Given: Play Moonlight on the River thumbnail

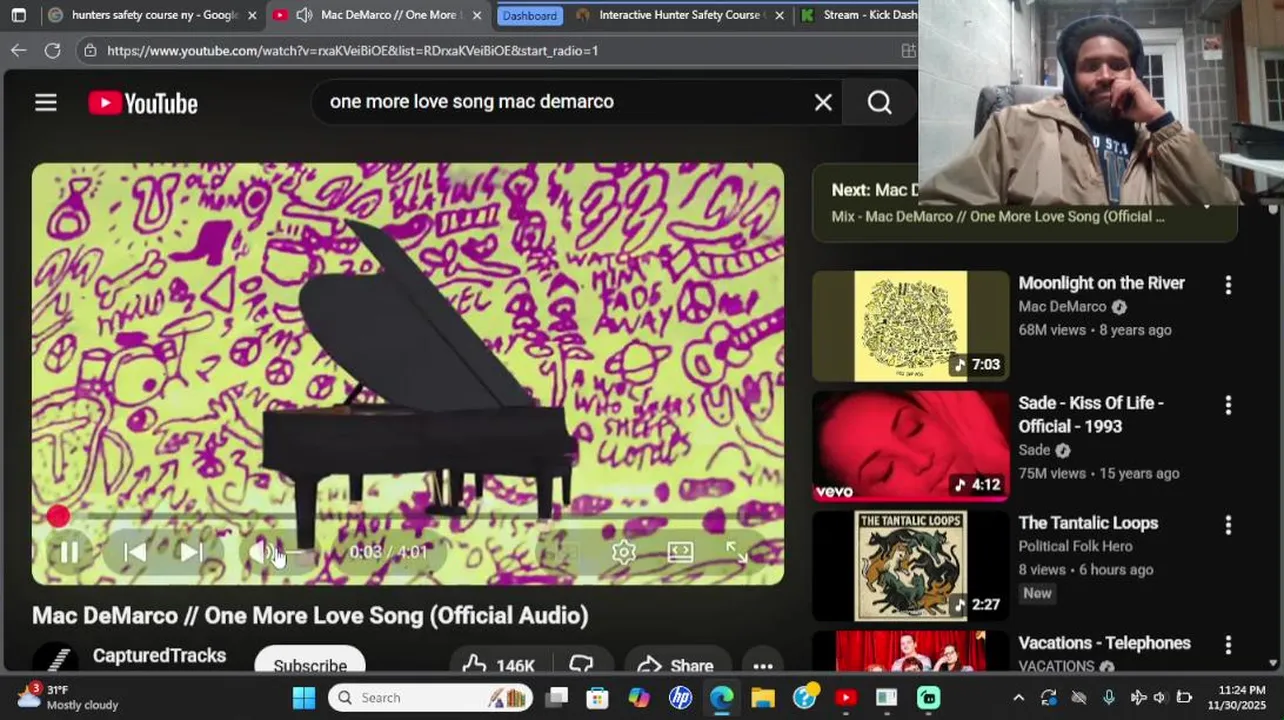Looking at the screenshot, I should 910,326.
